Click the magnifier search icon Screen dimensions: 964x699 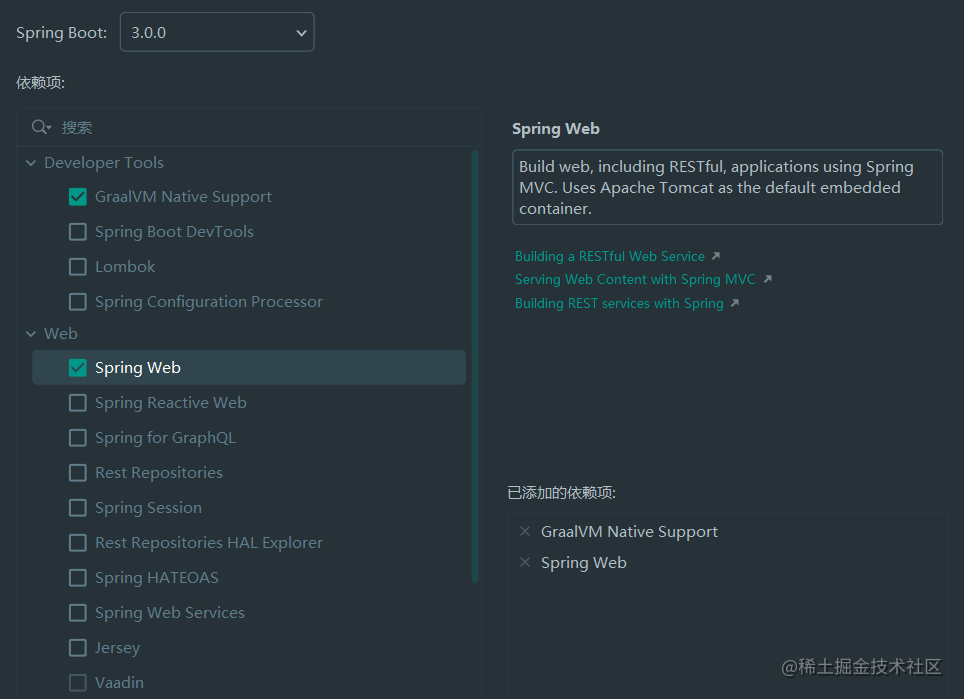(41, 127)
